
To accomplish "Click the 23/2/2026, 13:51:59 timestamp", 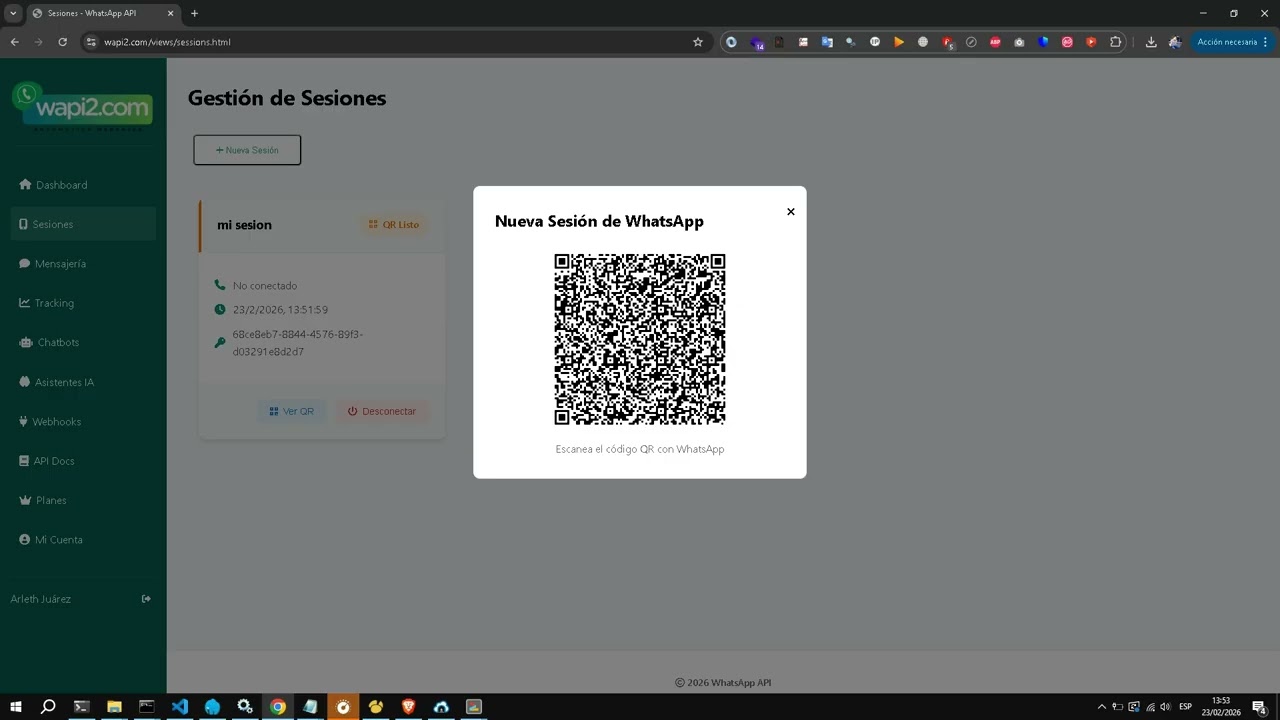I will click(280, 310).
